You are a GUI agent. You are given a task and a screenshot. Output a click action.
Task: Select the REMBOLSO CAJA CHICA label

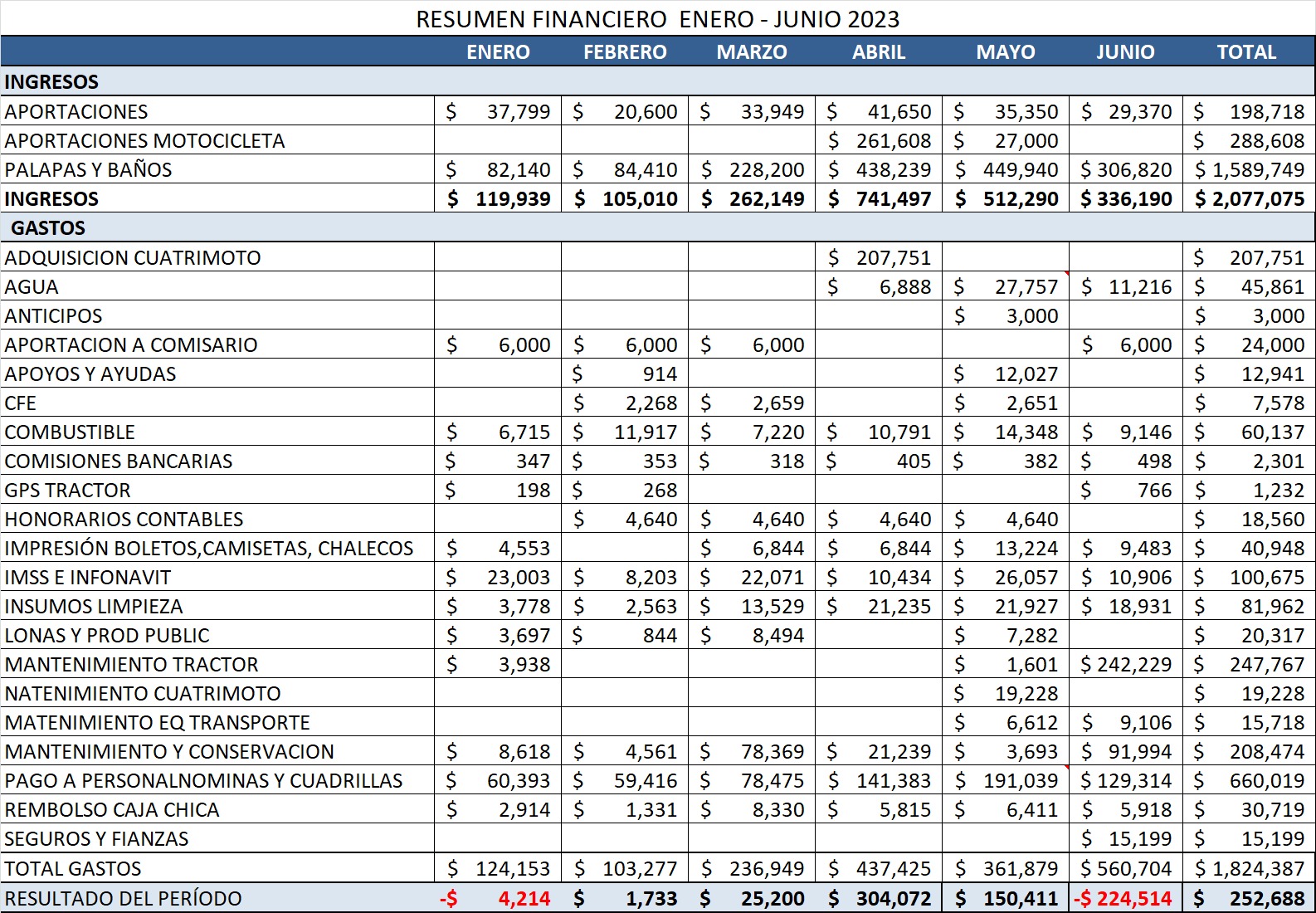(x=112, y=809)
